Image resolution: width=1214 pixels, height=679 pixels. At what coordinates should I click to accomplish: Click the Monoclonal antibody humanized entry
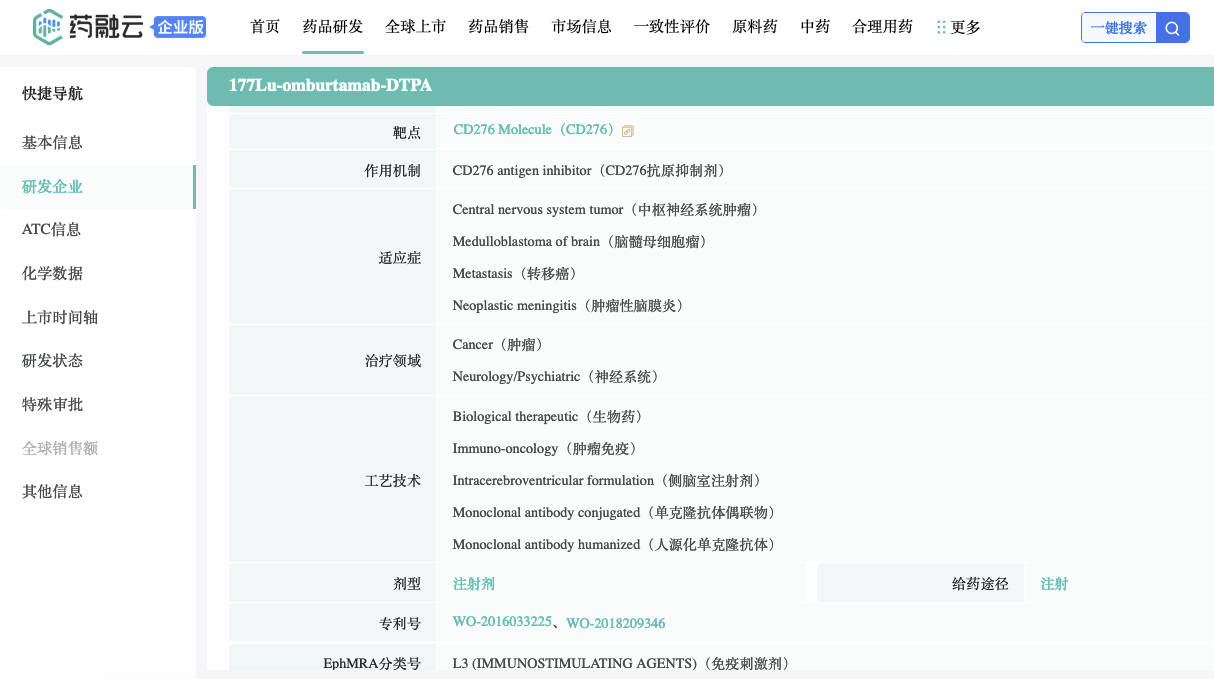(615, 545)
